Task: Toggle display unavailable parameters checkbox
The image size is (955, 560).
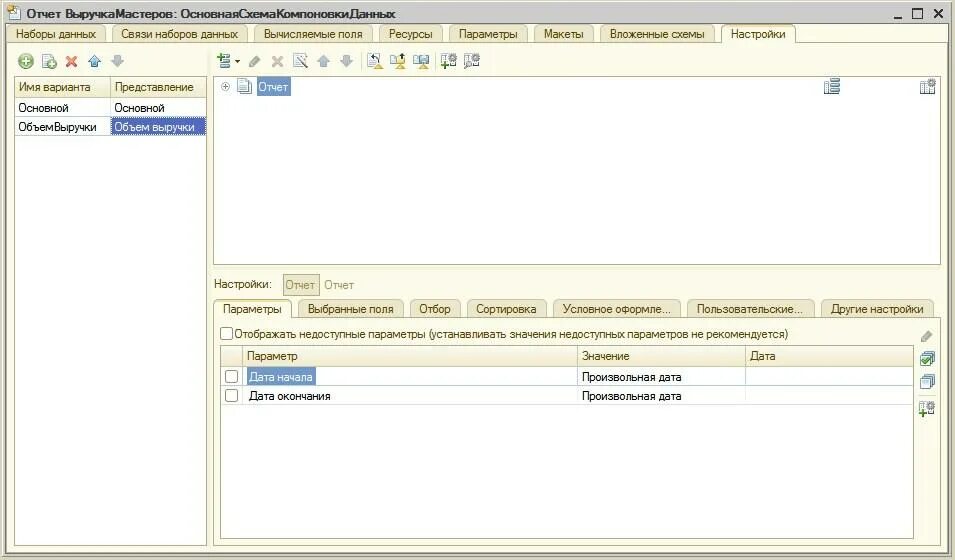Action: click(x=227, y=334)
